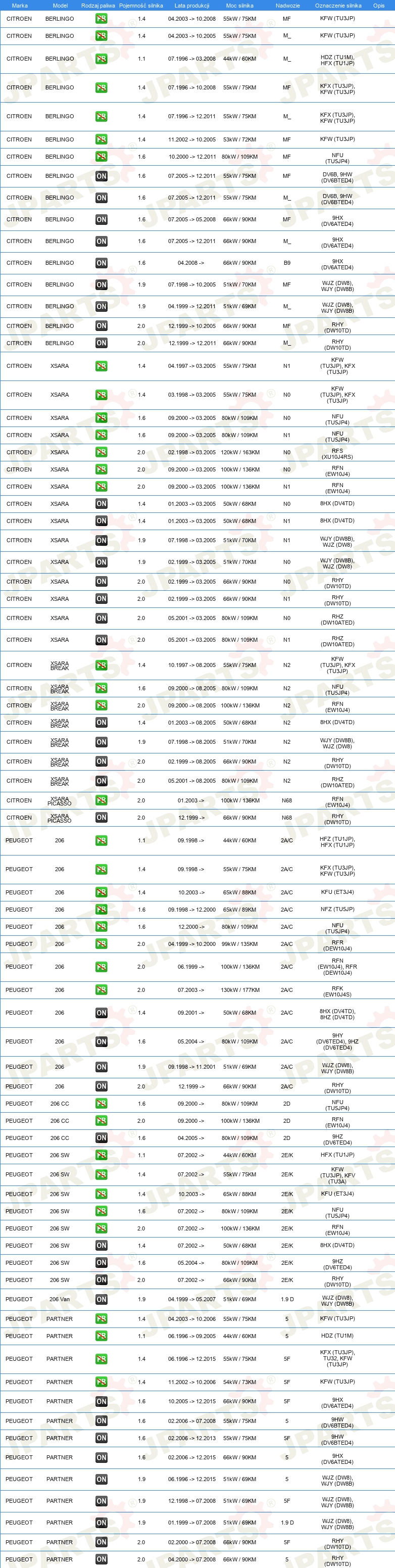Click diesel ON icon in Berlingo B9 row
Image resolution: width=395 pixels, height=1568 pixels.
pyautogui.click(x=101, y=263)
